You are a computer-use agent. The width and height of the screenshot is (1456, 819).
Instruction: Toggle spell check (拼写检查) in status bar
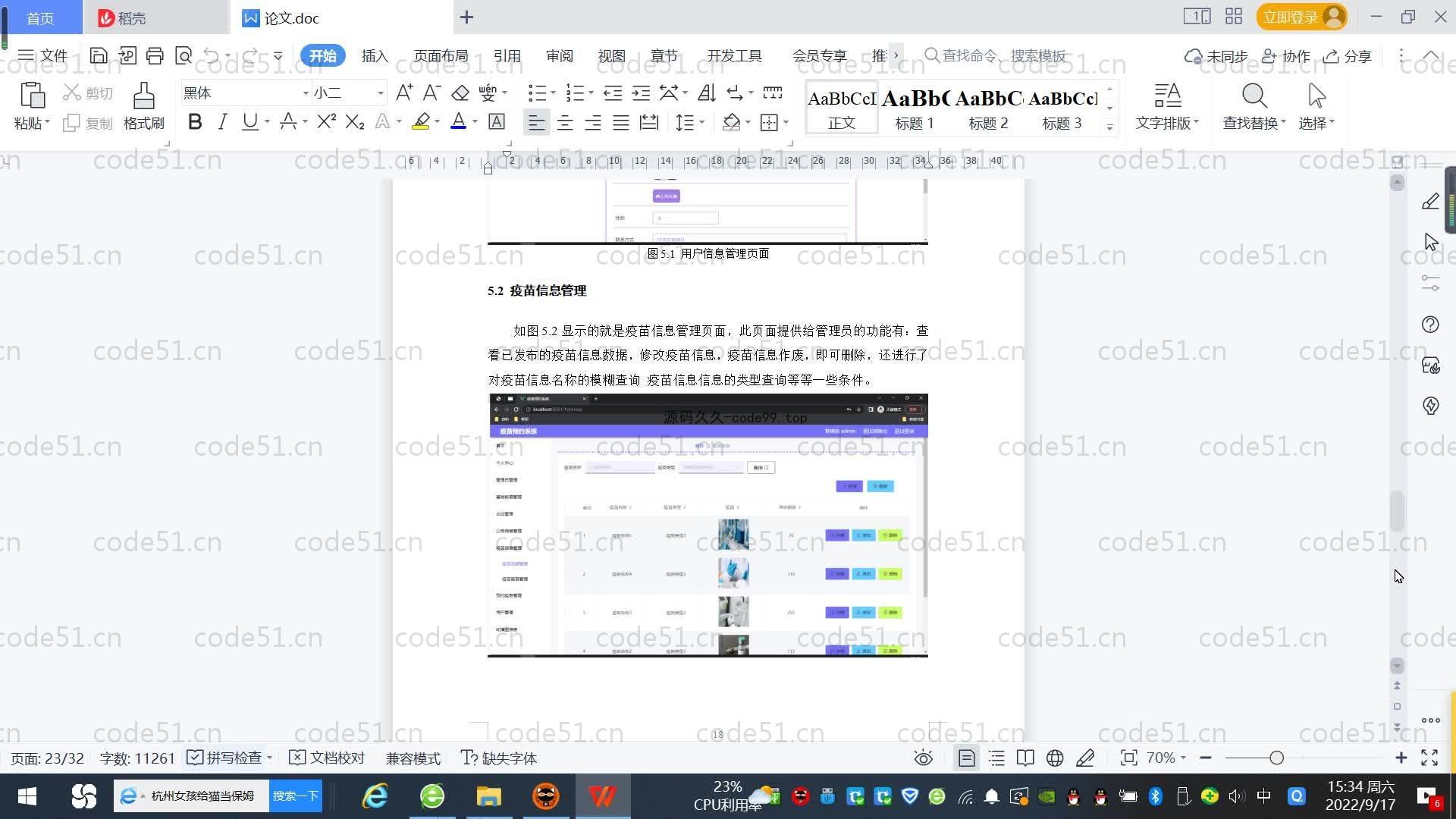(x=227, y=758)
